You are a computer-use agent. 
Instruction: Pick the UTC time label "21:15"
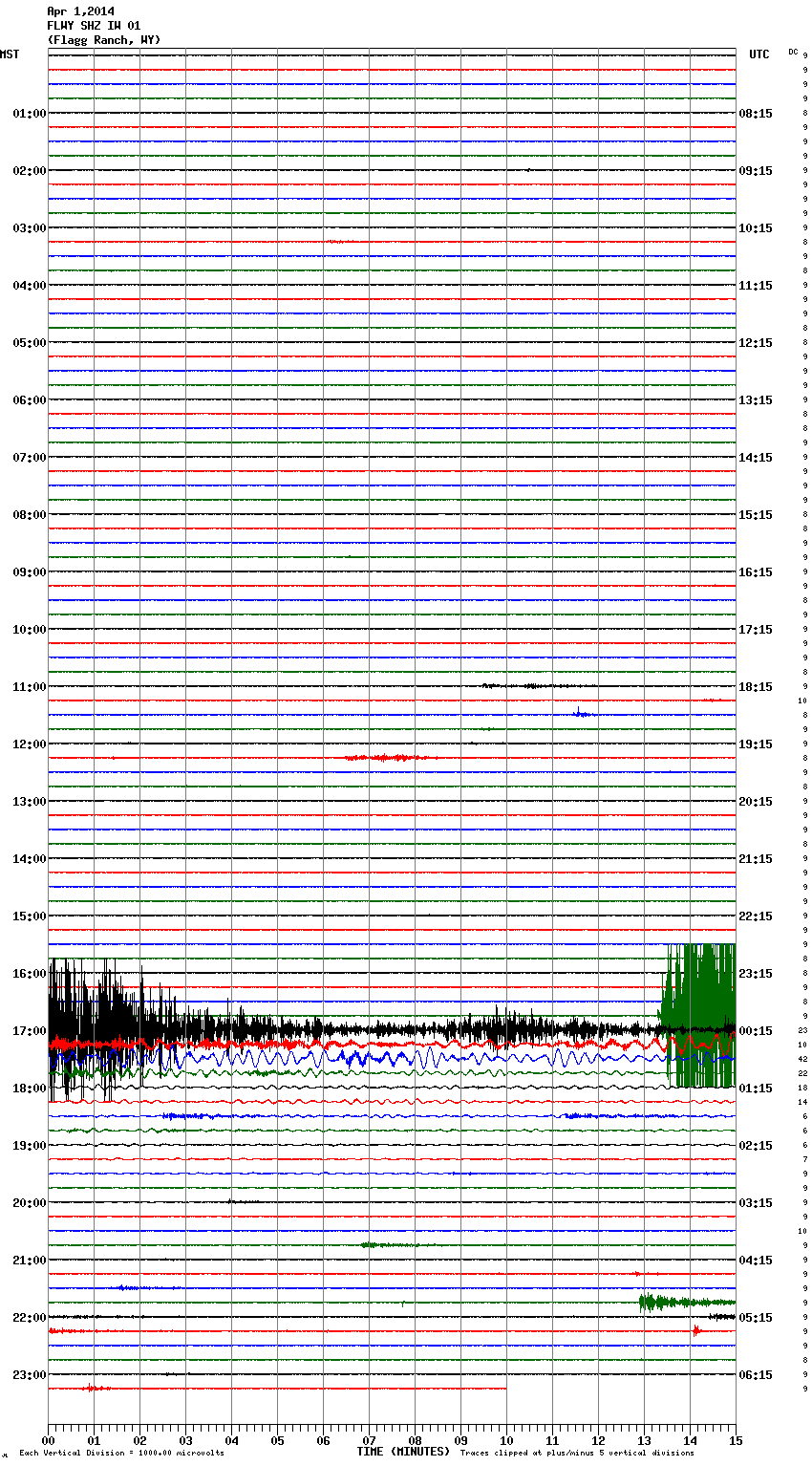tap(756, 859)
